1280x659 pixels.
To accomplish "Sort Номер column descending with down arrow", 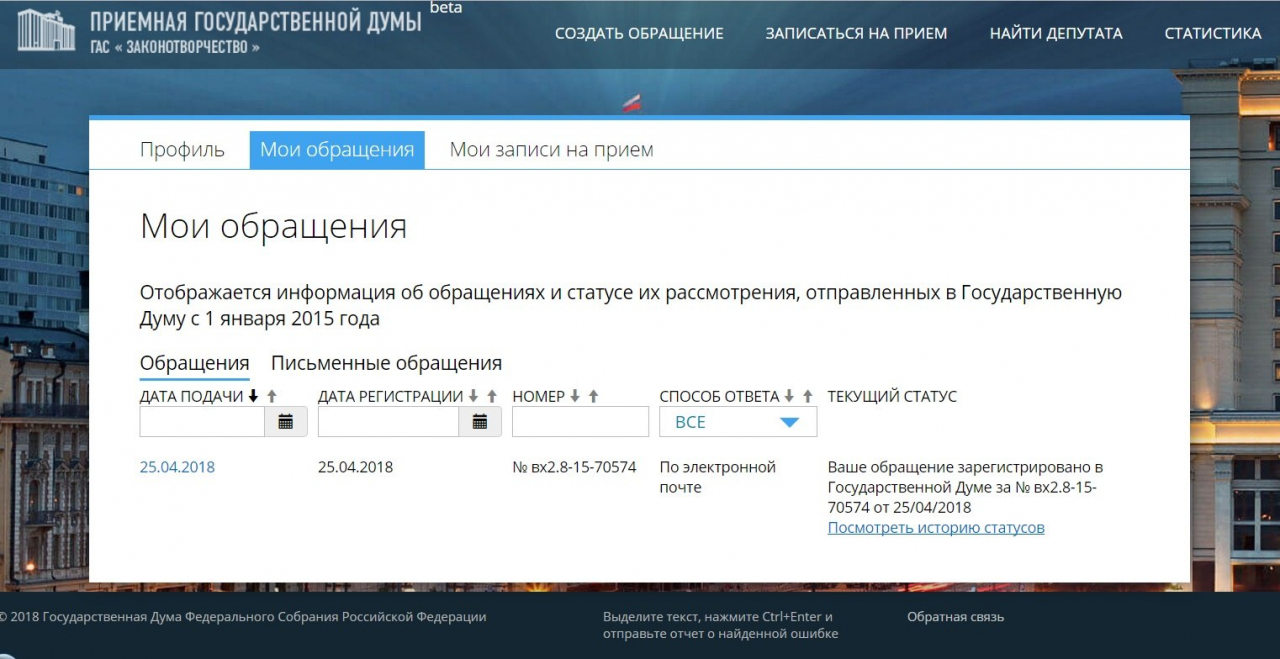I will [575, 396].
